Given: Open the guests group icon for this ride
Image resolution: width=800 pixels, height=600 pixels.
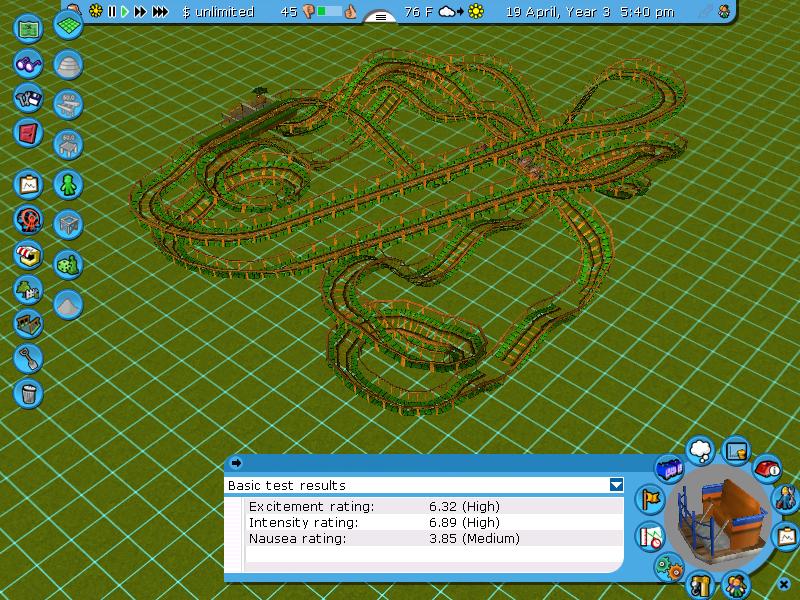Looking at the screenshot, I should click(736, 585).
